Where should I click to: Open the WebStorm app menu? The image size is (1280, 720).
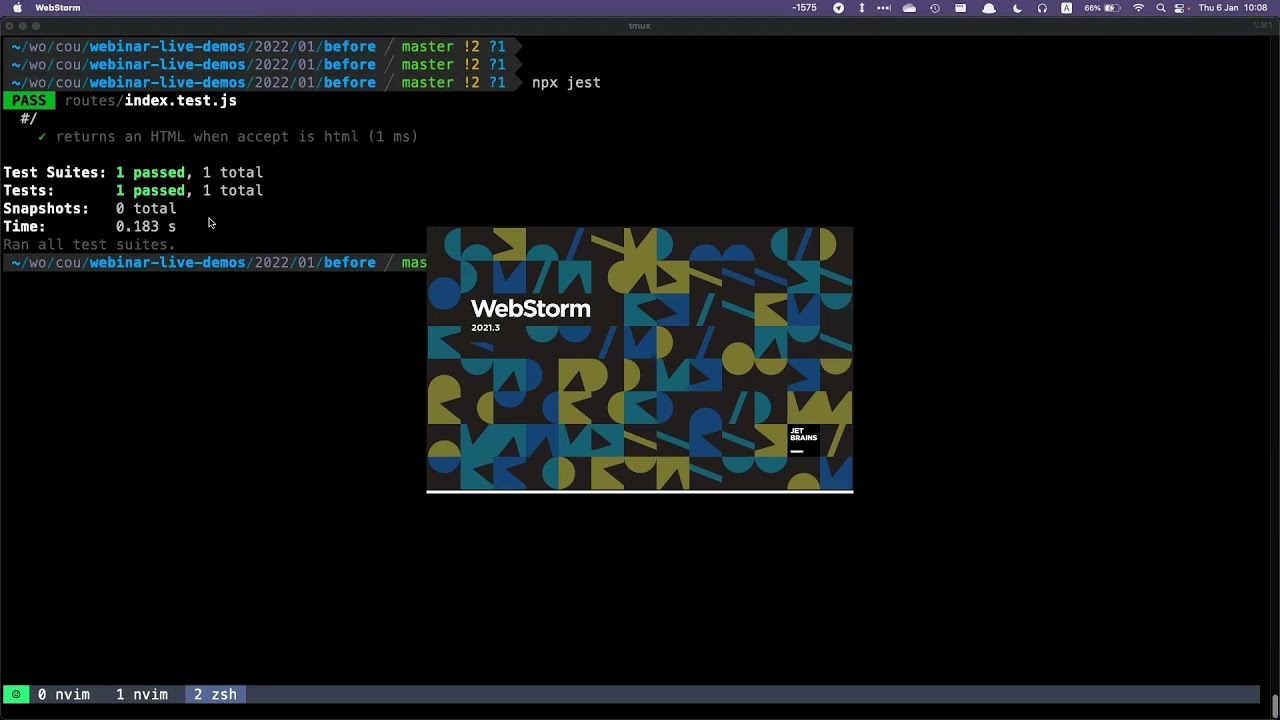pos(57,8)
